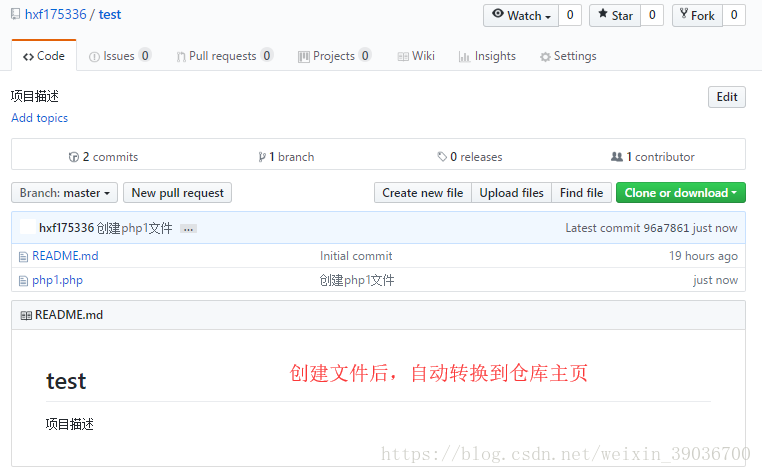Click the Find file button
Viewport: 762px width, 474px height.
tap(581, 193)
